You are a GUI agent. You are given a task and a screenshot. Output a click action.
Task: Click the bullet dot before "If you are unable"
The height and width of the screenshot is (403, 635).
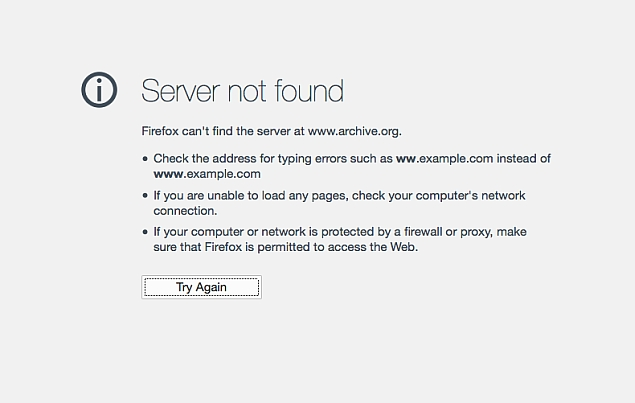[145, 196]
